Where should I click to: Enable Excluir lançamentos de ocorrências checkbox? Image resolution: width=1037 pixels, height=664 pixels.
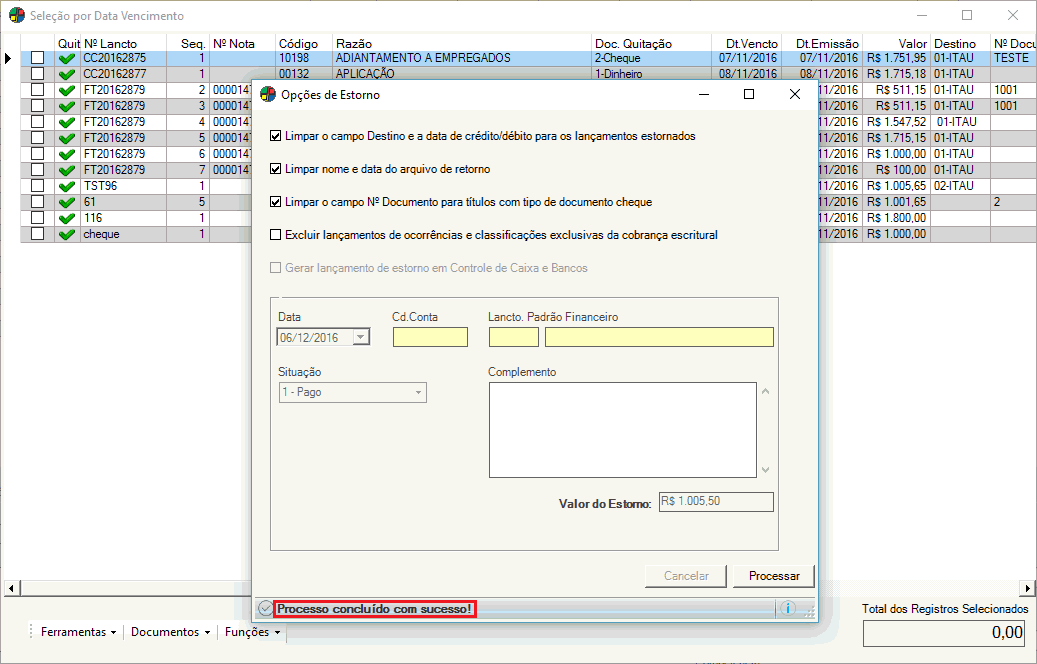tap(276, 235)
